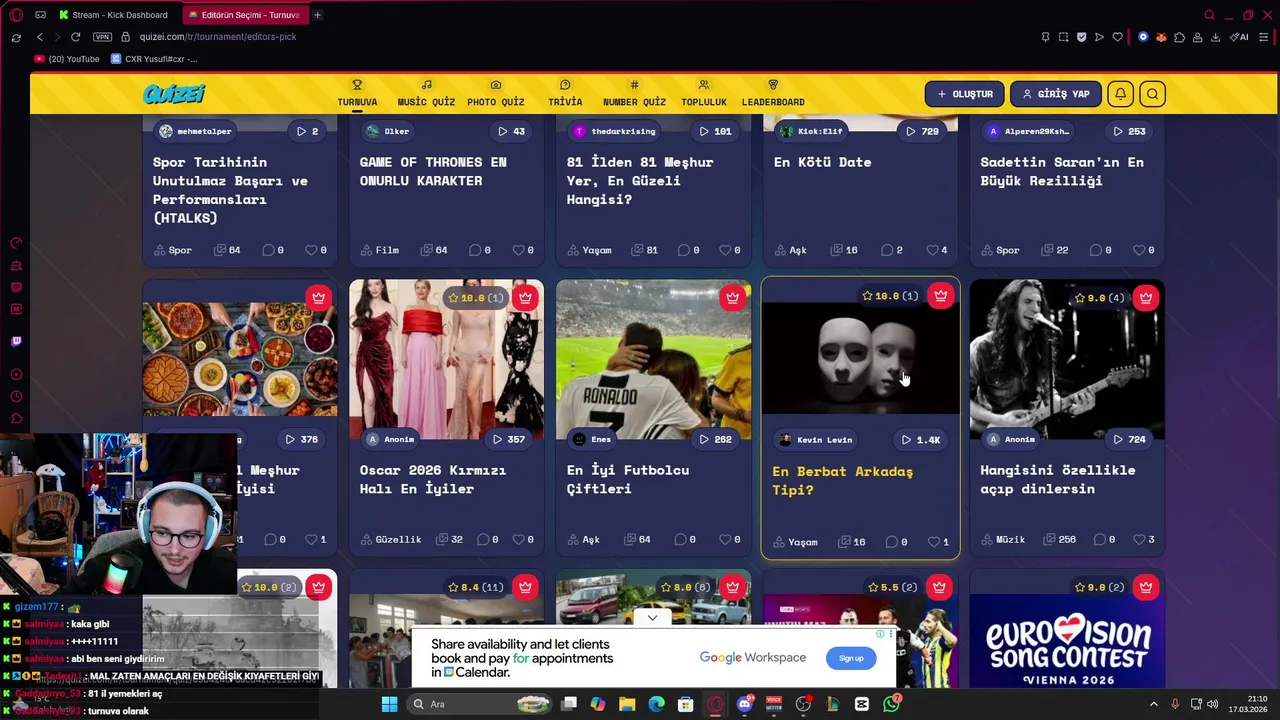The width and height of the screenshot is (1280, 720).
Task: Click the Oluştur button
Action: coord(964,94)
